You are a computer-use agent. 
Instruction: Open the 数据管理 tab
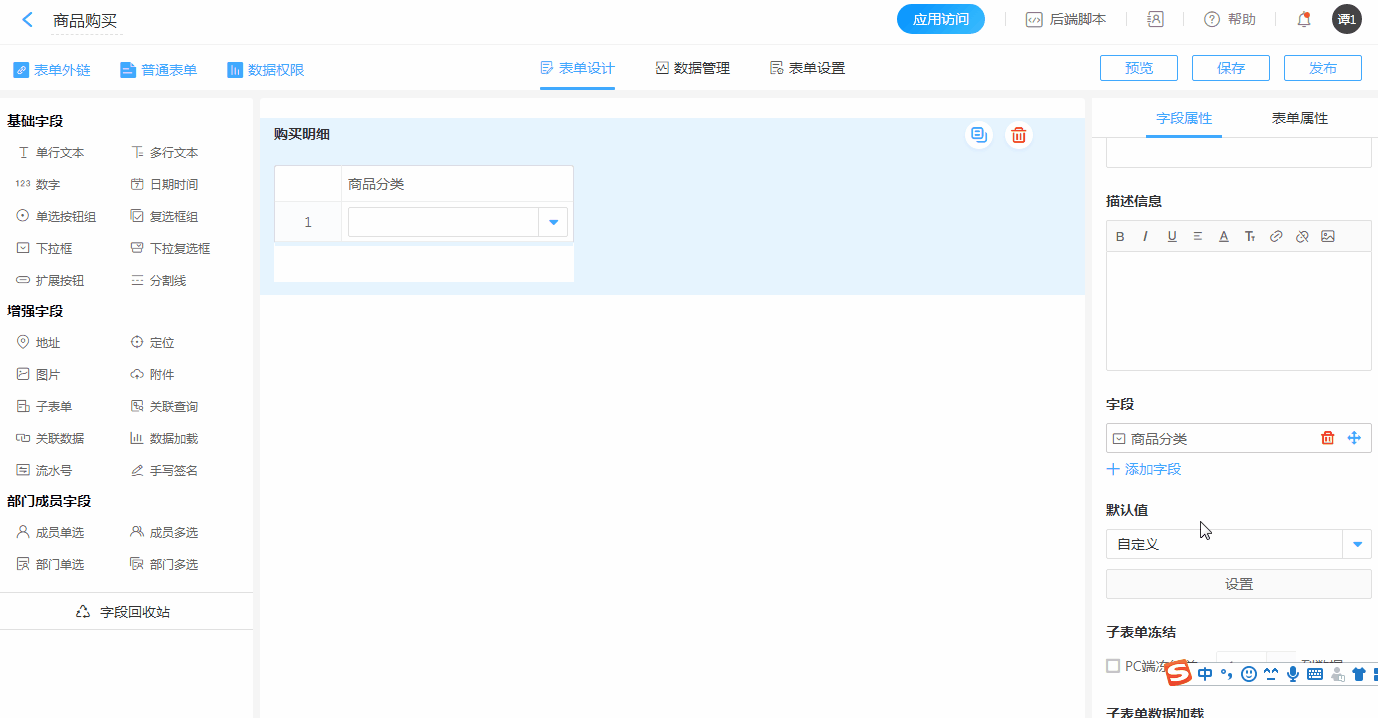[692, 68]
